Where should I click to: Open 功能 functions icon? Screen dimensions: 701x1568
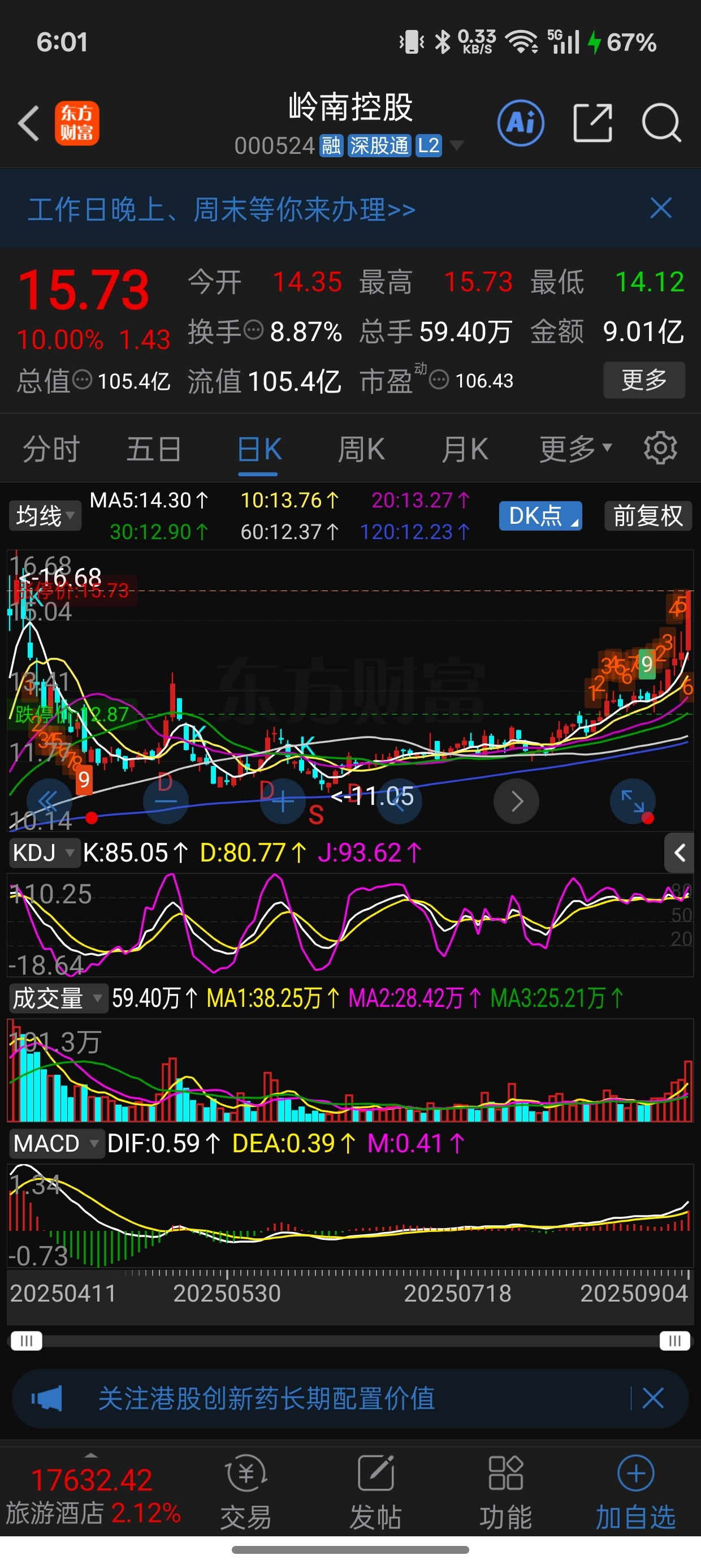pos(505,1493)
